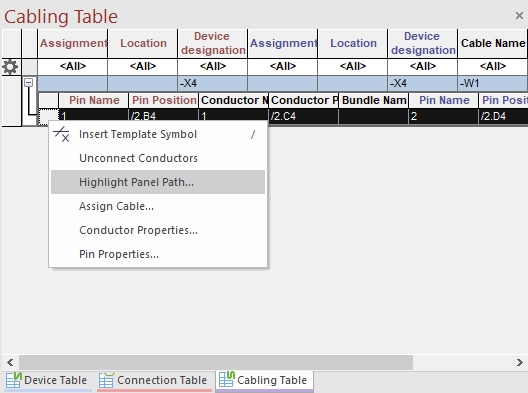528x393 pixels.
Task: Click the red Location column header
Action: [143, 43]
